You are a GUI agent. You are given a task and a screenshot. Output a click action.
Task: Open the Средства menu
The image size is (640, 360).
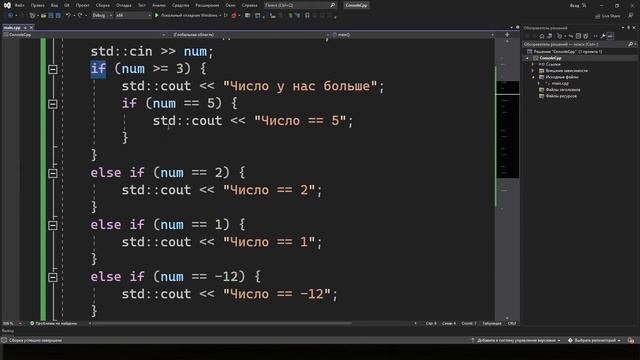point(180,5)
